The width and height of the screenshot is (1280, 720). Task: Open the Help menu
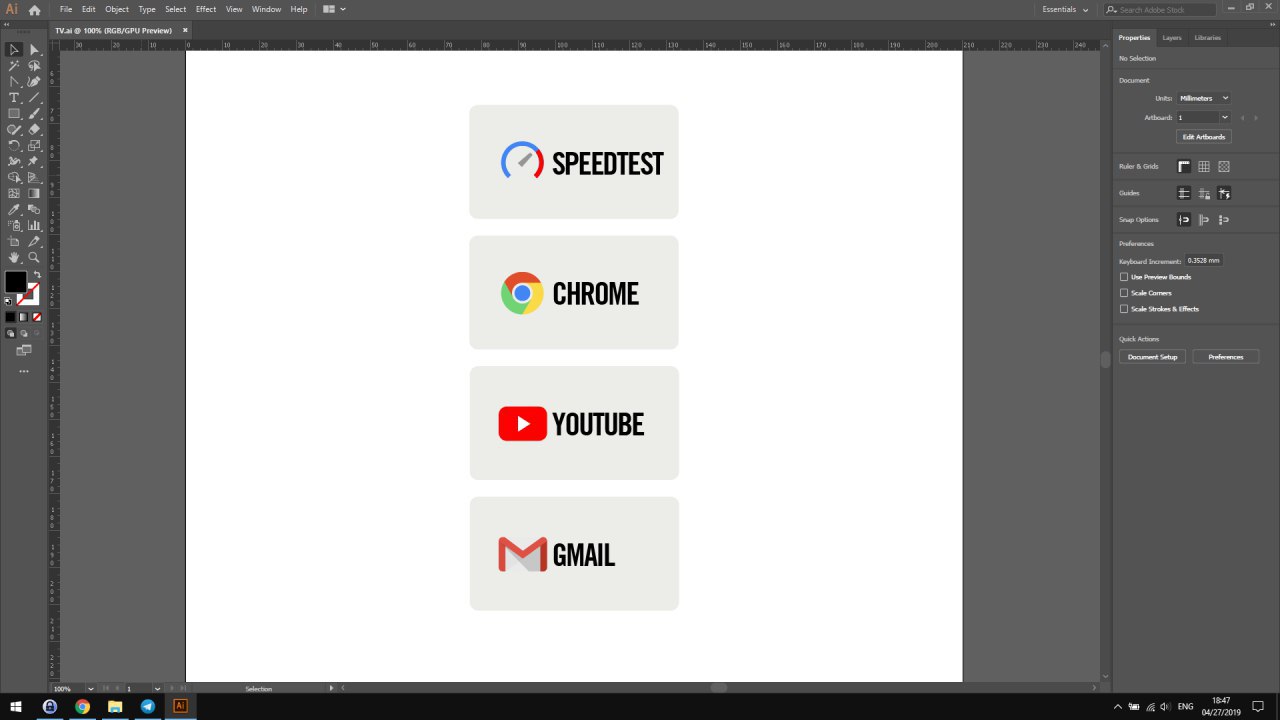point(299,9)
